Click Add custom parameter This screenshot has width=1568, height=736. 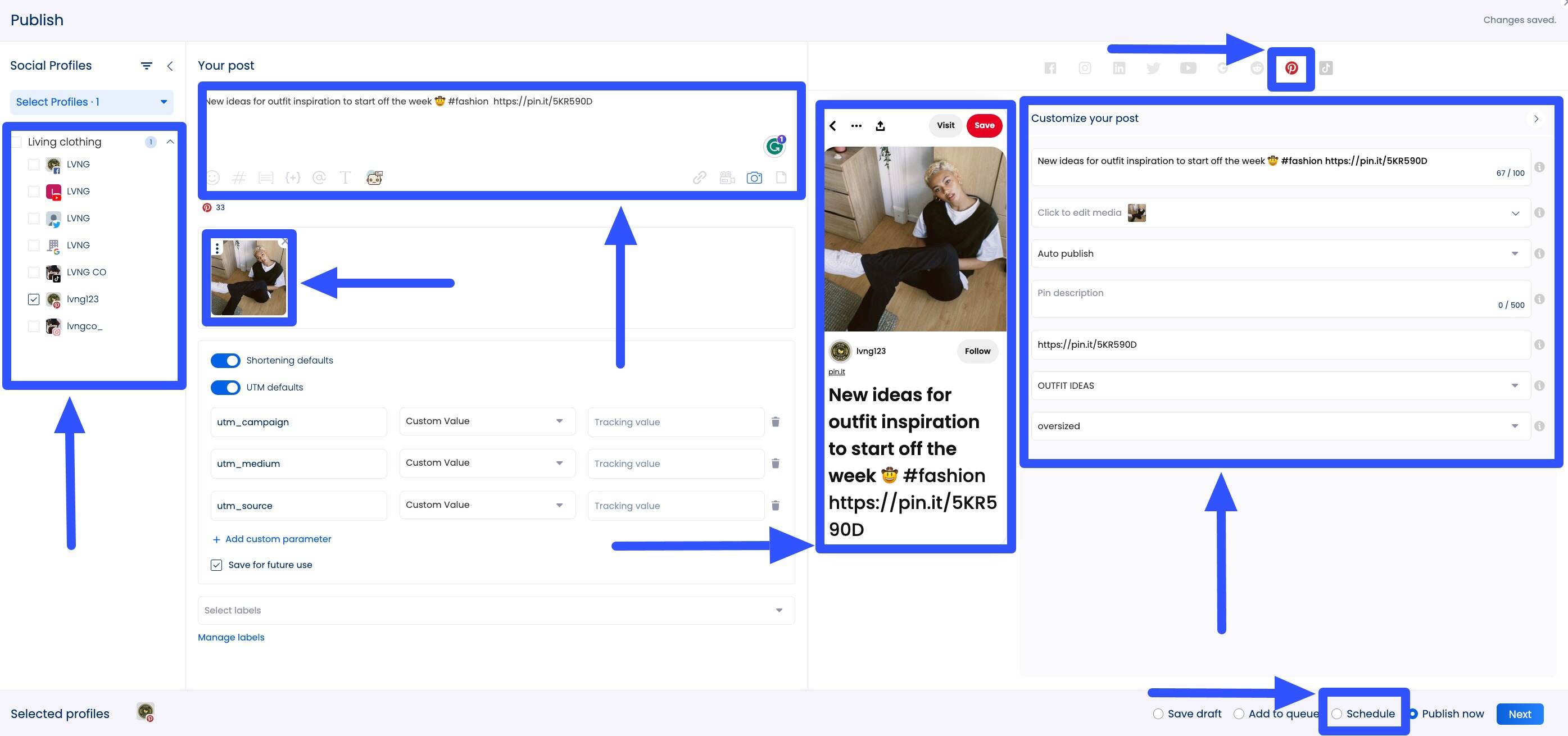(271, 539)
